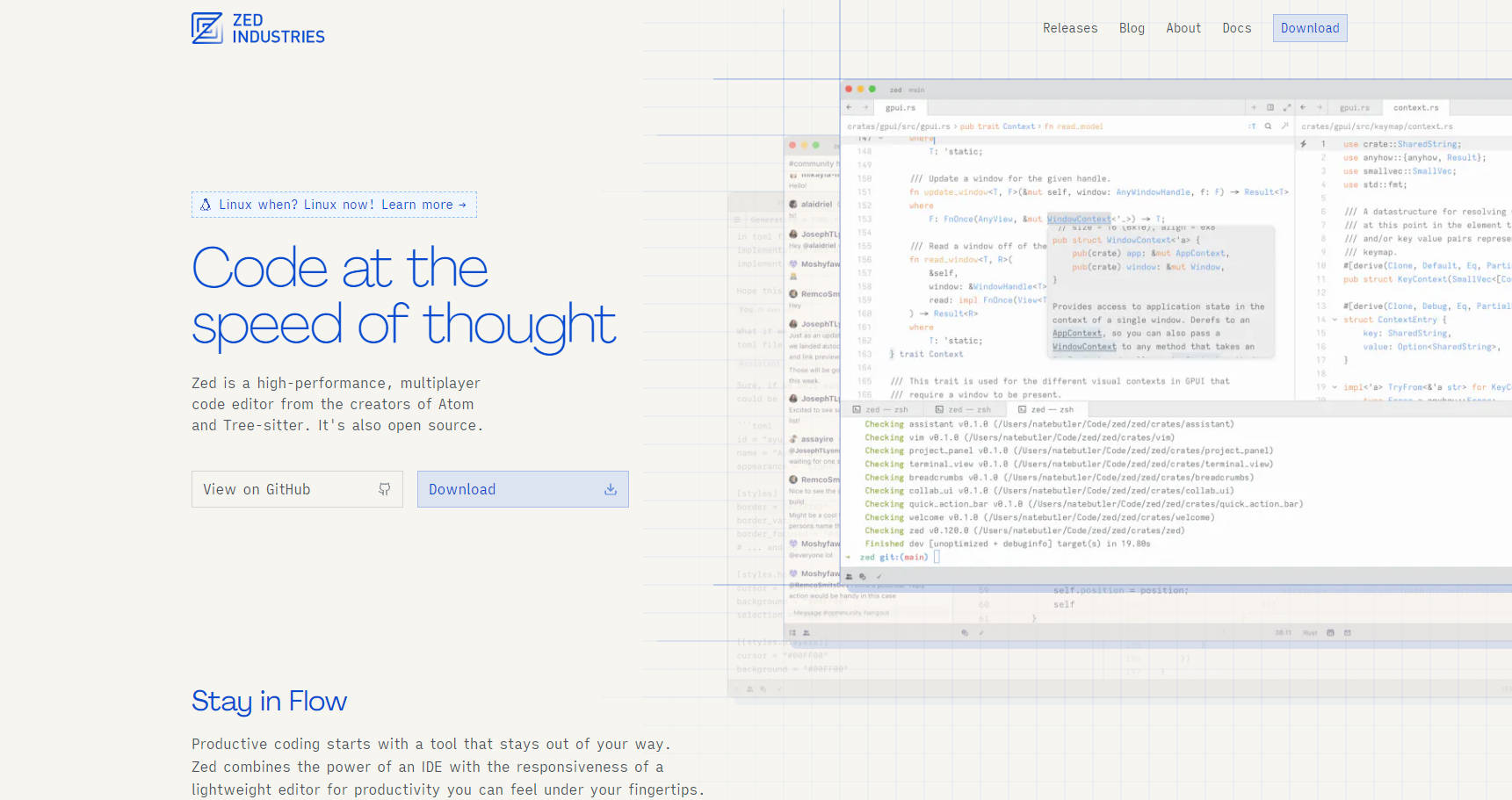1512x800 pixels.
Task: Open Docs from the navigation bar
Action: [1237, 28]
